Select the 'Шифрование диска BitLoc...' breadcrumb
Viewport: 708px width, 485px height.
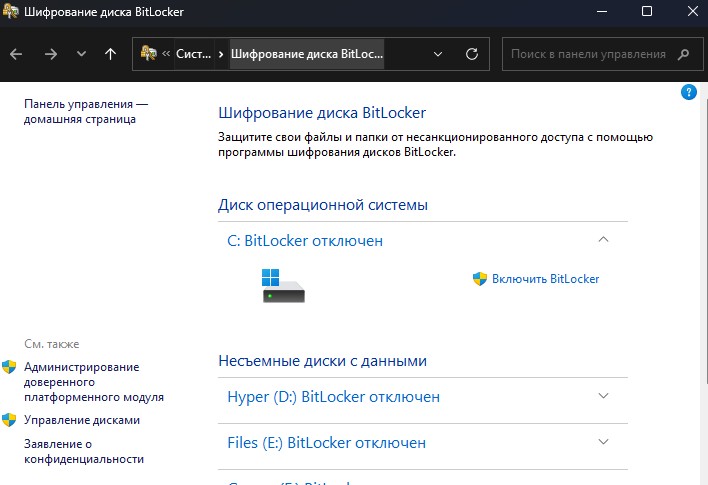(307, 54)
